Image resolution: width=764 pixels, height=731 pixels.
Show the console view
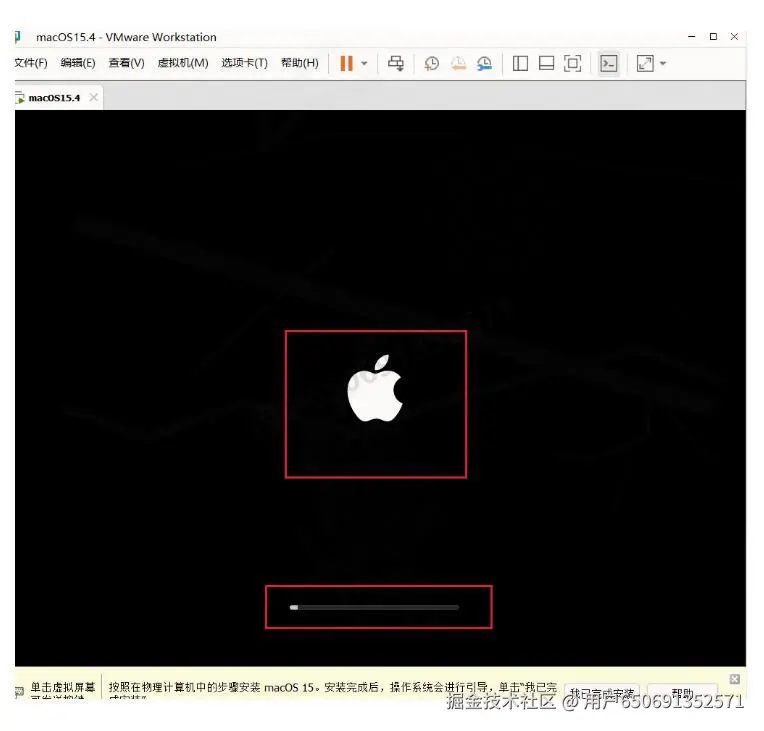coord(609,63)
